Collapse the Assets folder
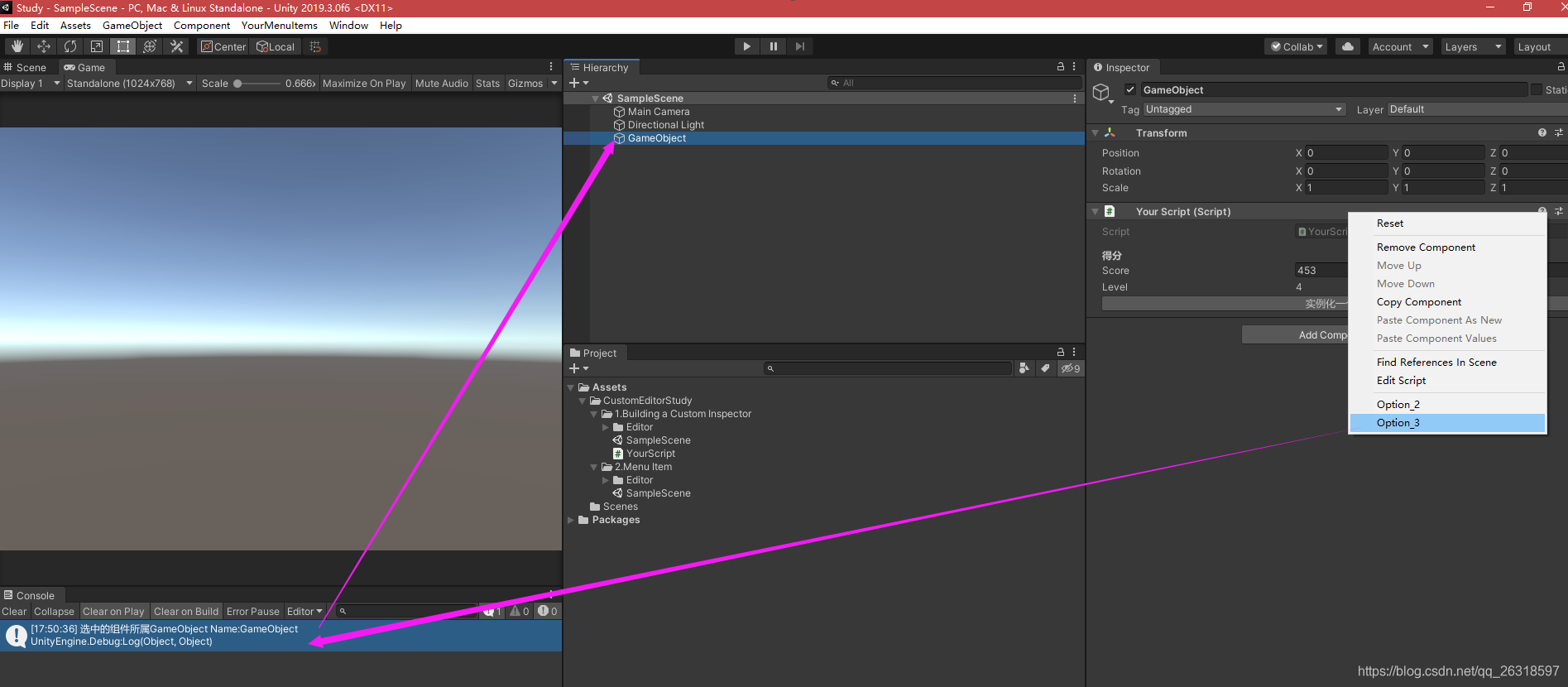Viewport: 1568px width, 687px height. [571, 387]
